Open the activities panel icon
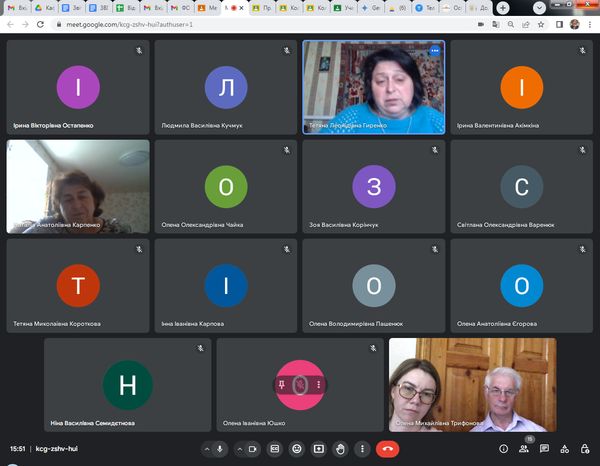Image resolution: width=600 pixels, height=466 pixels. [x=566, y=449]
